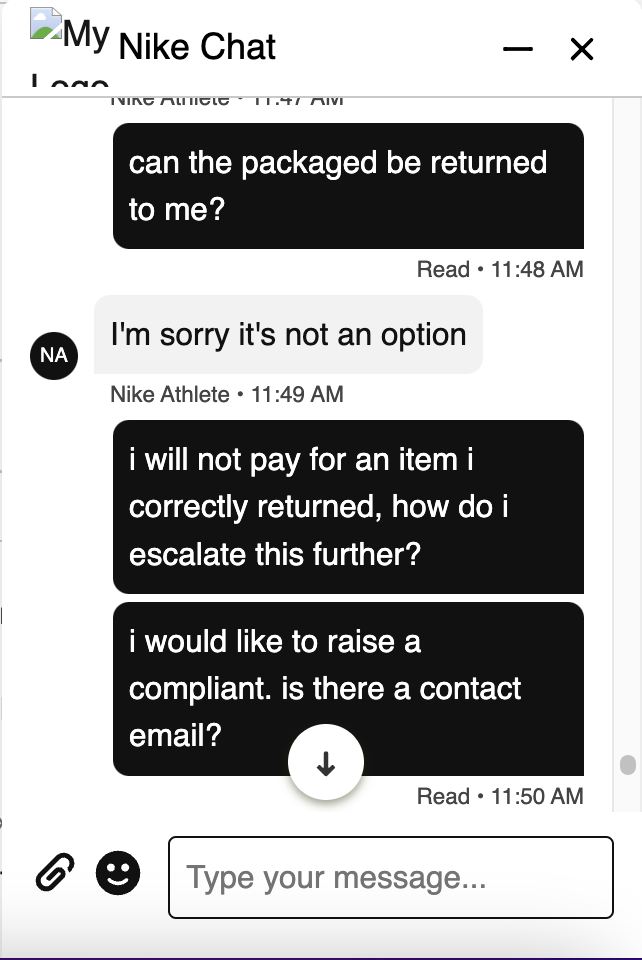Image resolution: width=642 pixels, height=960 pixels.
Task: Click the Nike Chat header title
Action: coord(197,47)
